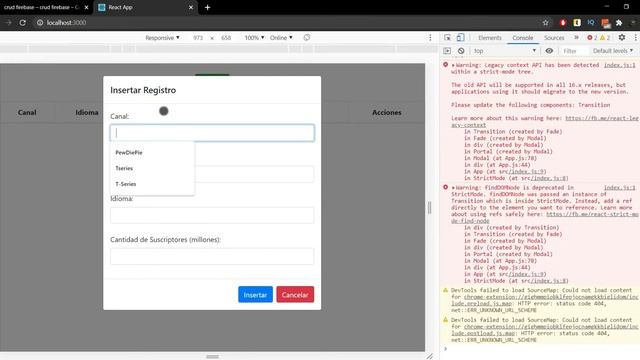Open the red shield browser extension
The width and height of the screenshot is (640, 360).
tap(563, 22)
